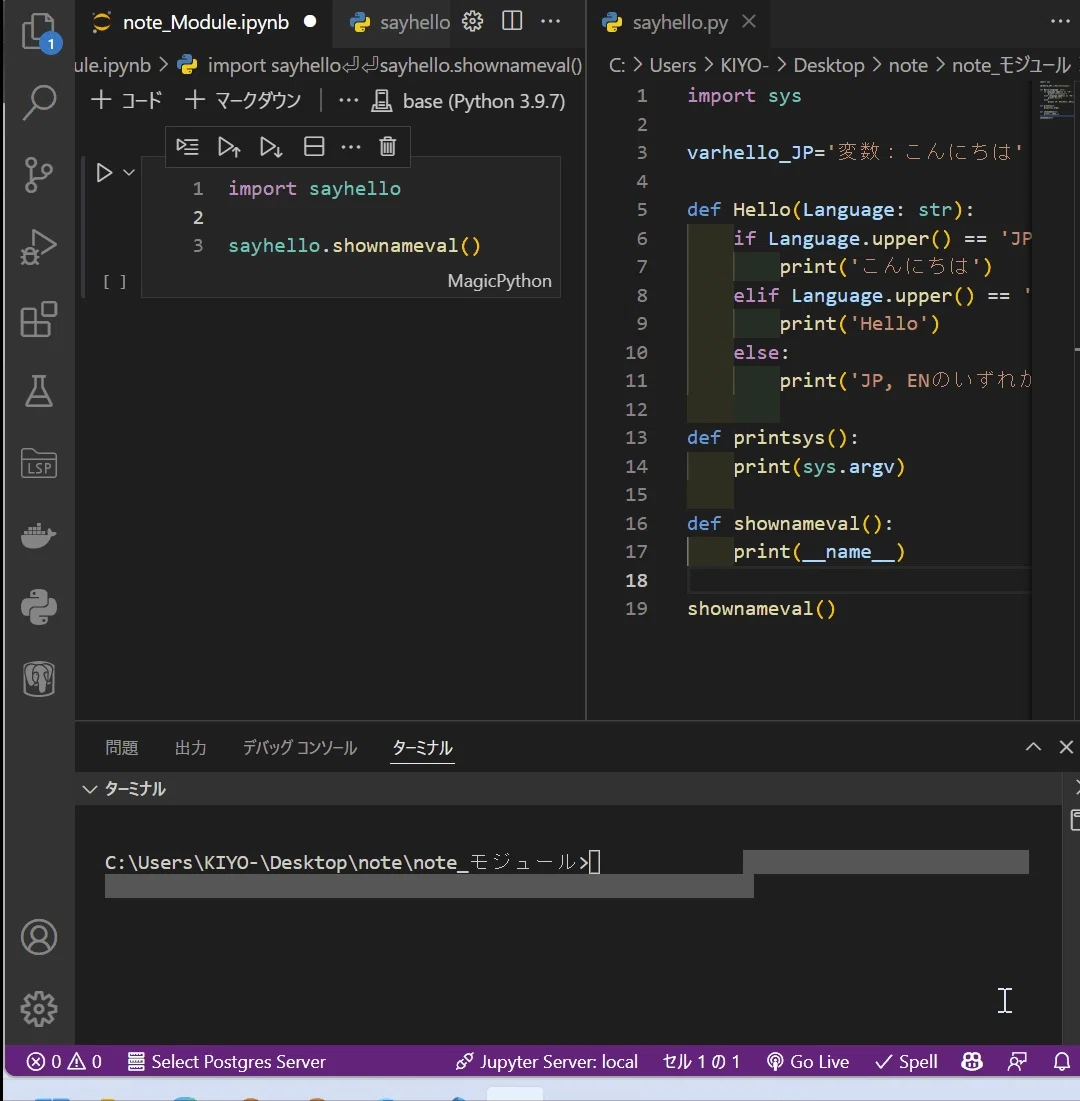Run the notebook cell
This screenshot has width=1080, height=1101.
pyautogui.click(x=104, y=173)
